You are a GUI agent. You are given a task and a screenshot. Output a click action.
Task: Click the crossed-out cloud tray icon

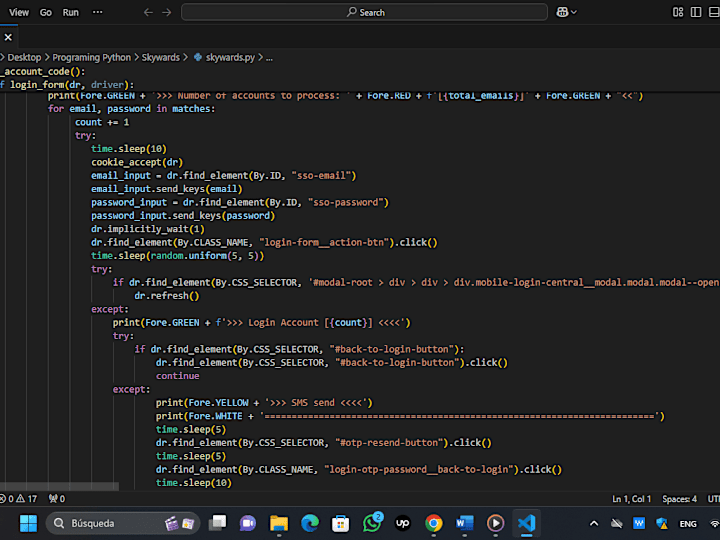pyautogui.click(x=617, y=523)
